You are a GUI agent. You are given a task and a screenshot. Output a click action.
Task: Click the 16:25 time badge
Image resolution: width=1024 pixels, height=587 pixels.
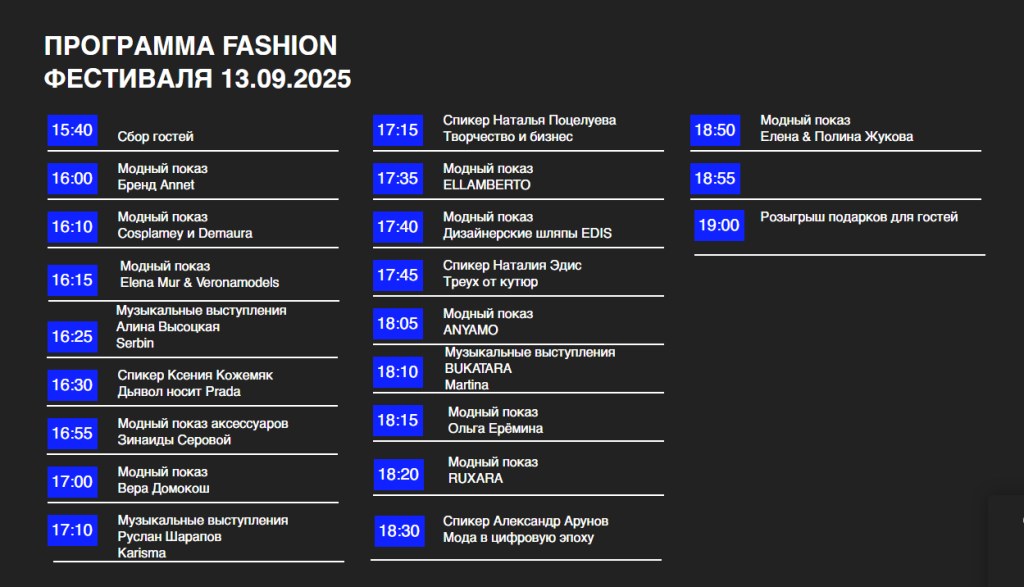[72, 336]
